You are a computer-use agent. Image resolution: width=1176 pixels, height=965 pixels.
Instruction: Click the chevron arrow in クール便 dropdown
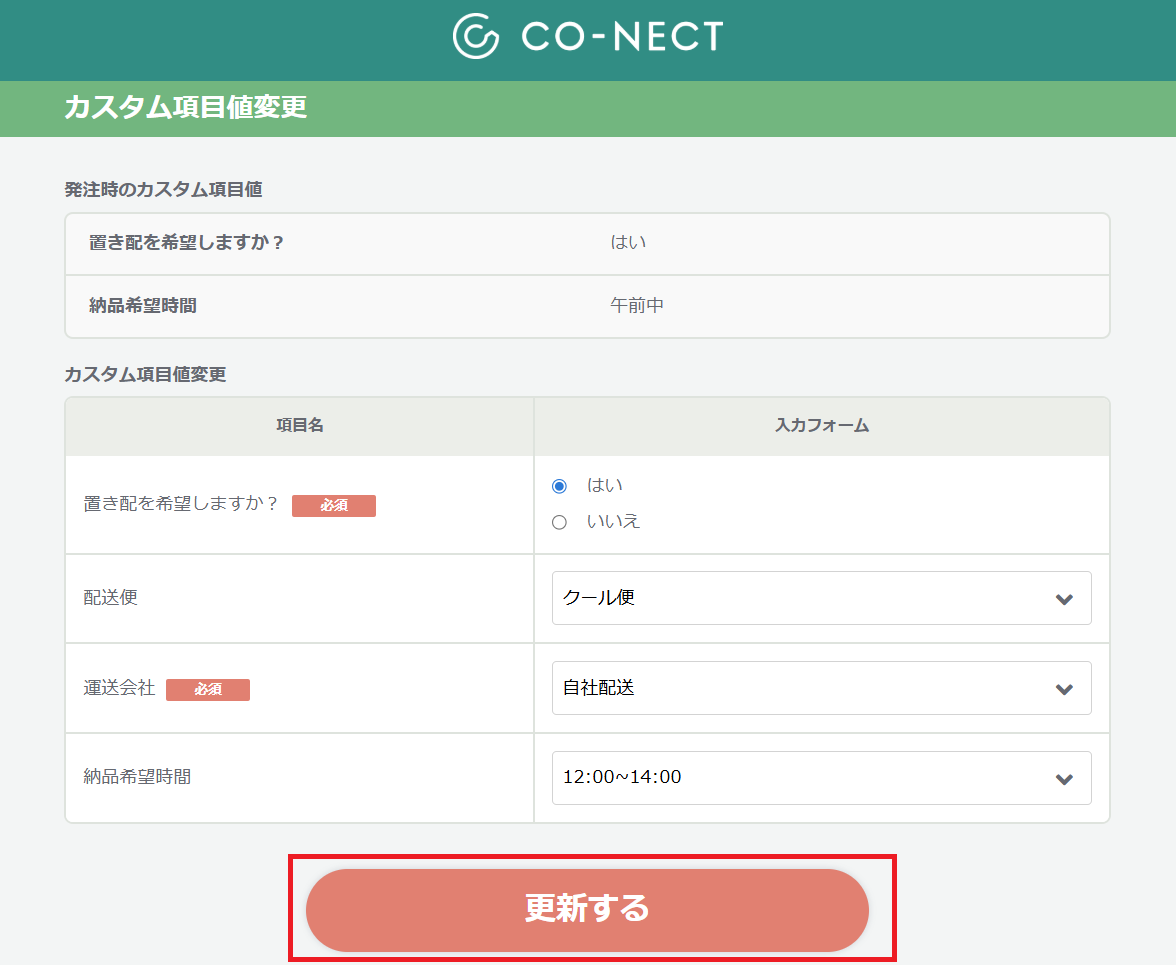(x=1064, y=599)
